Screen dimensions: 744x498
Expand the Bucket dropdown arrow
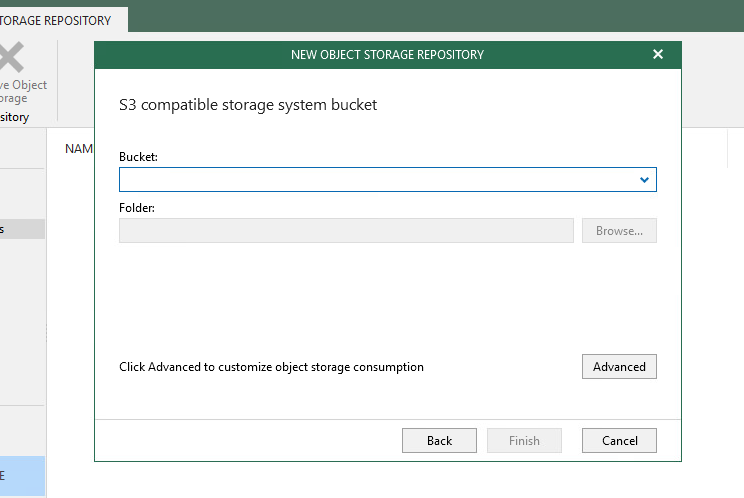(645, 180)
